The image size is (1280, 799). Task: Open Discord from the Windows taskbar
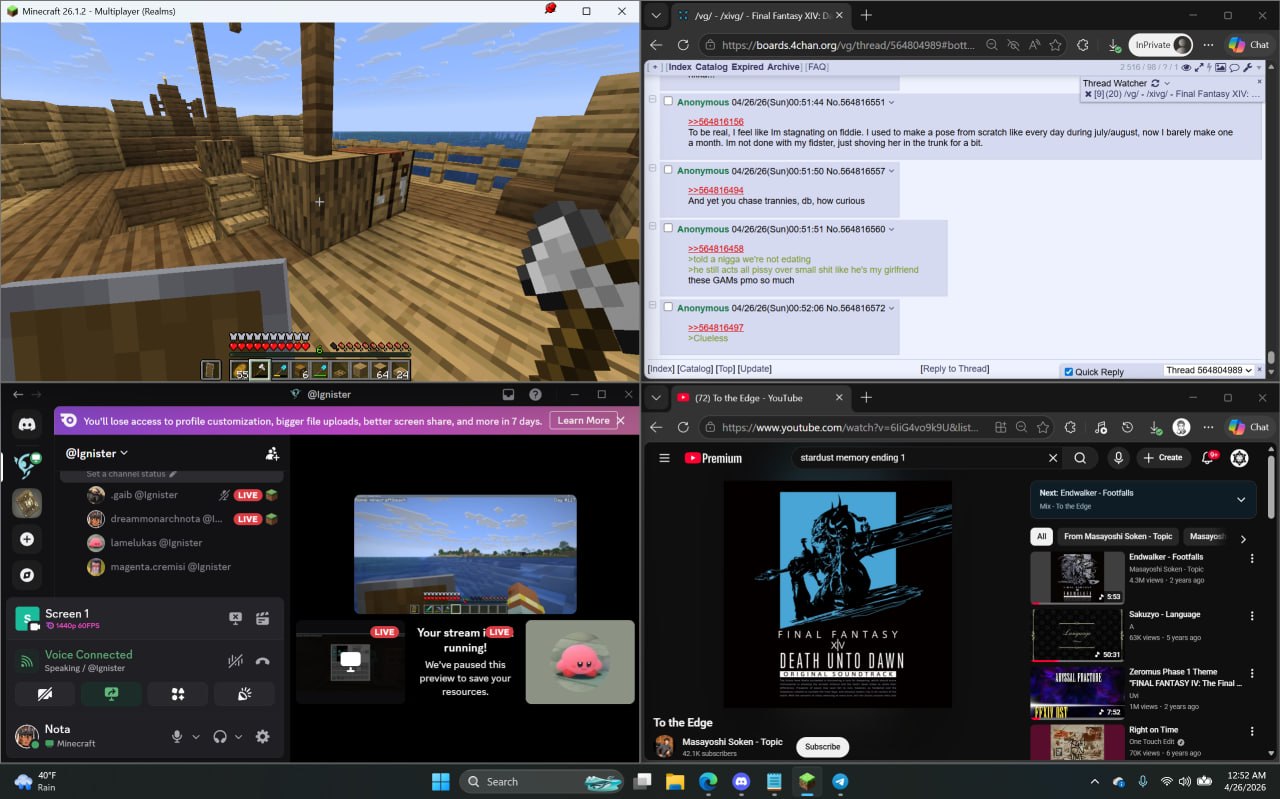[x=741, y=781]
